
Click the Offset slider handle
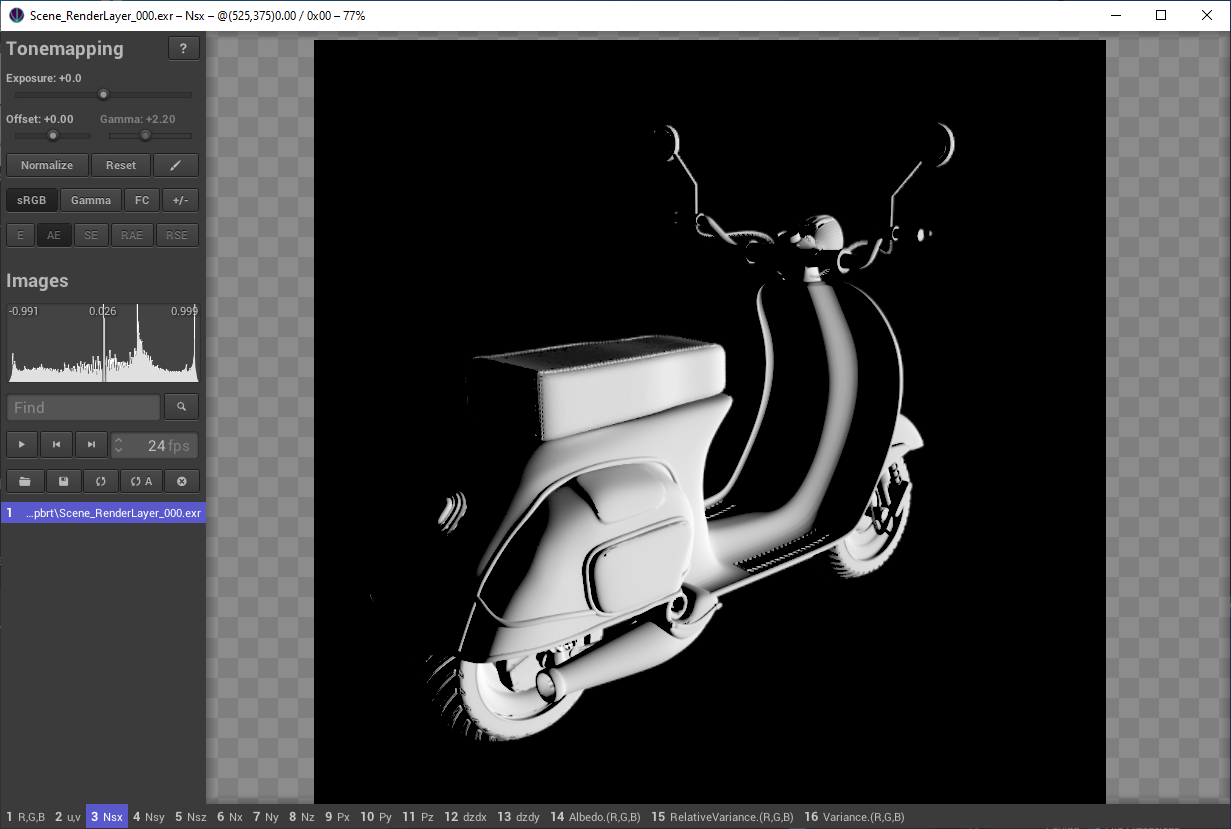[53, 135]
